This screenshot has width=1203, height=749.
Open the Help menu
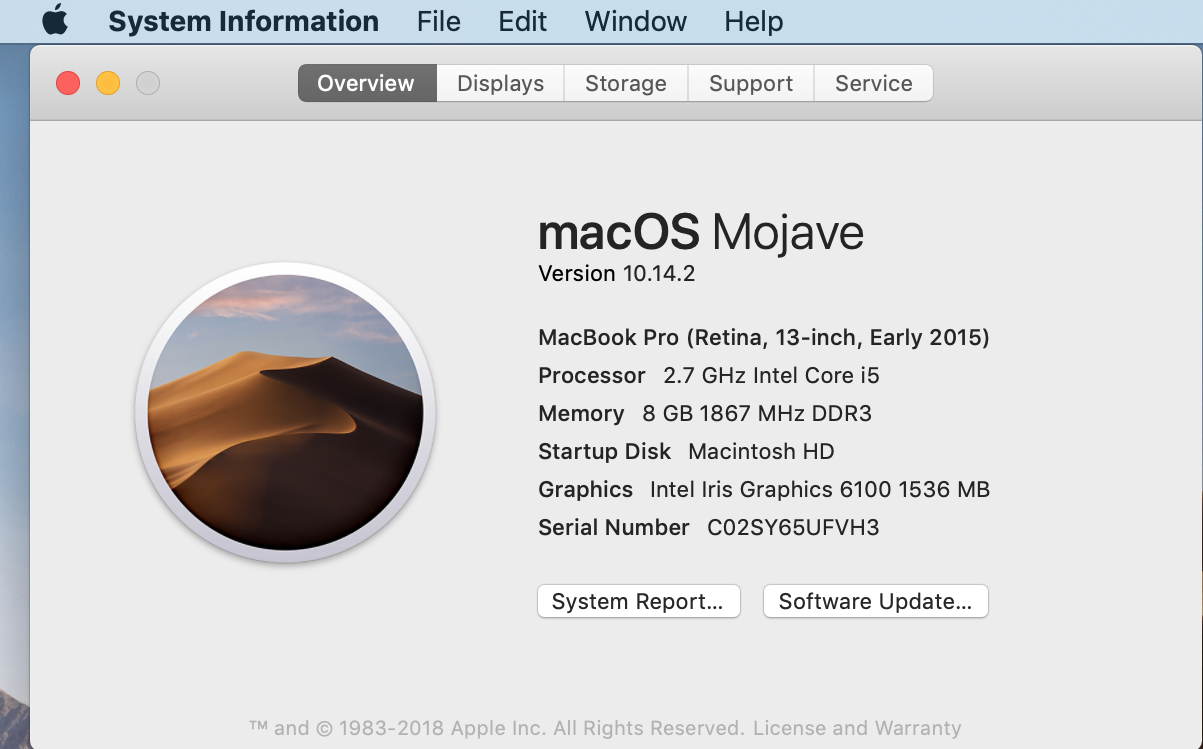[754, 21]
